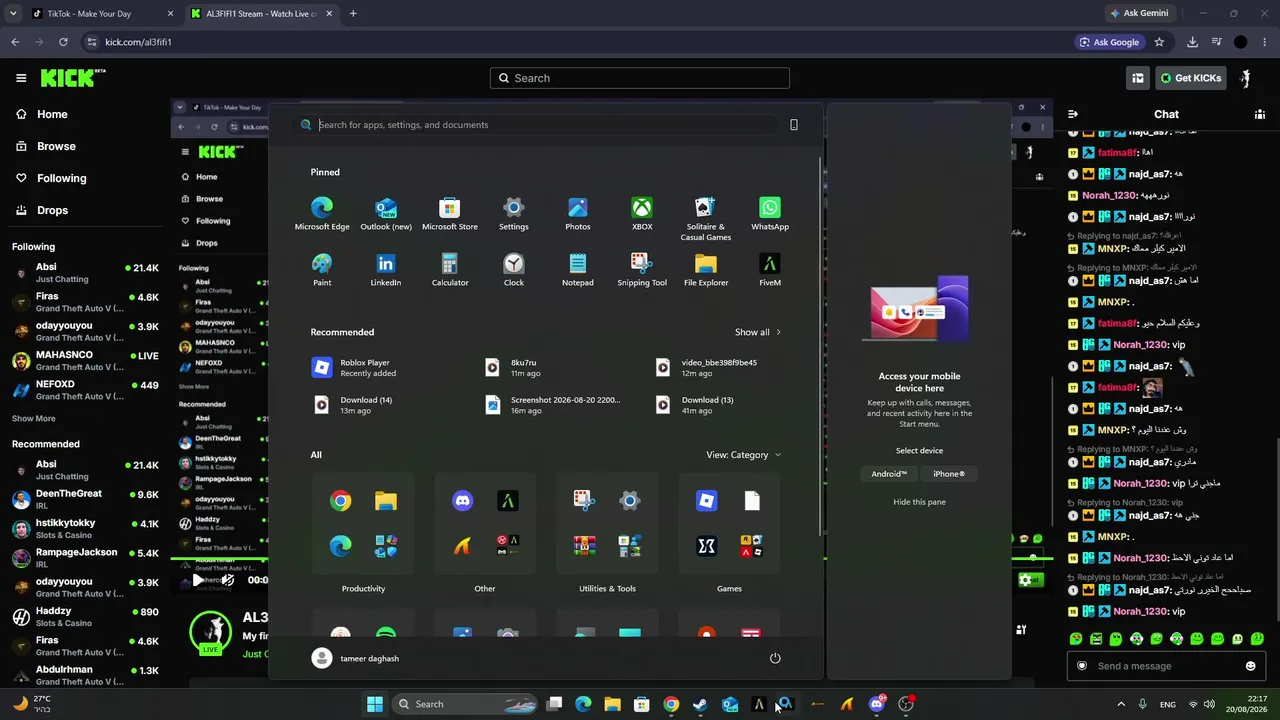Image resolution: width=1280 pixels, height=720 pixels.
Task: Open a new Chrome tab
Action: [x=353, y=14]
